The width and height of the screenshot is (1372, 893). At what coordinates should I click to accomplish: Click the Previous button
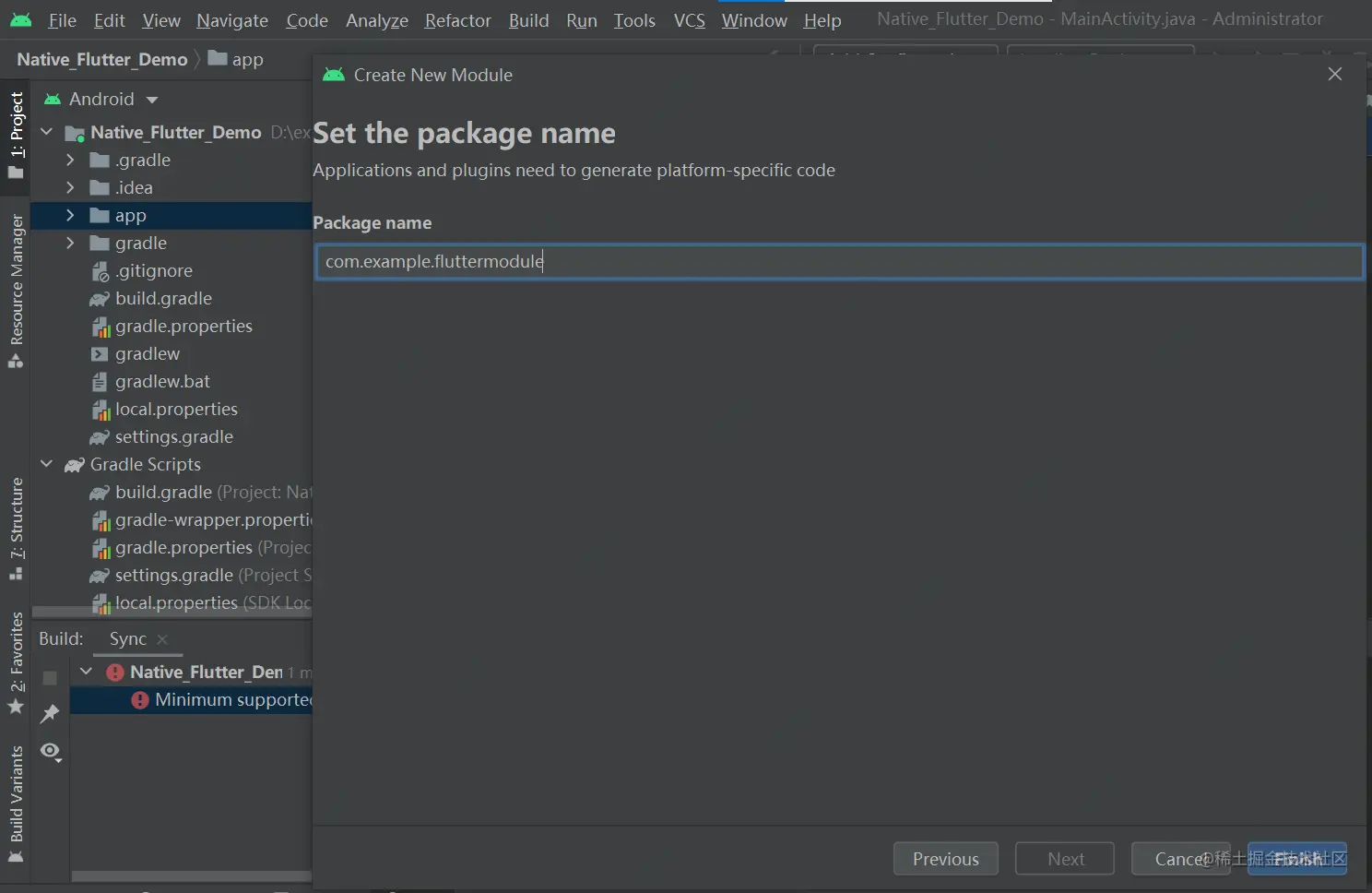946,859
